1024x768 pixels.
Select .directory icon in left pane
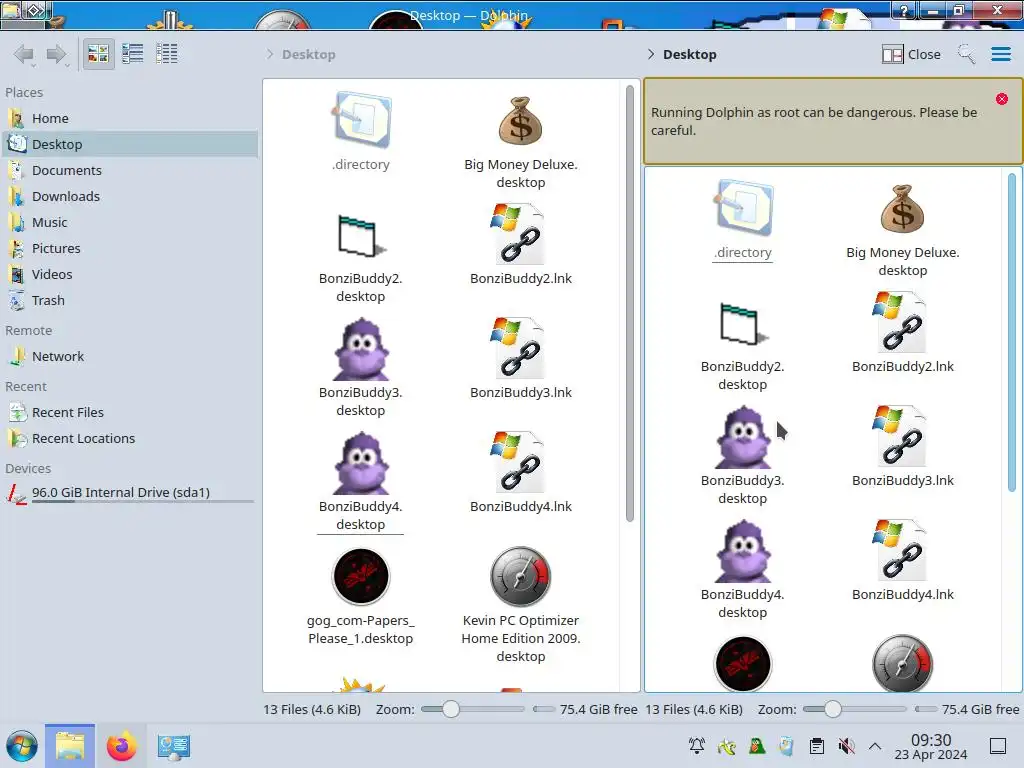(361, 120)
